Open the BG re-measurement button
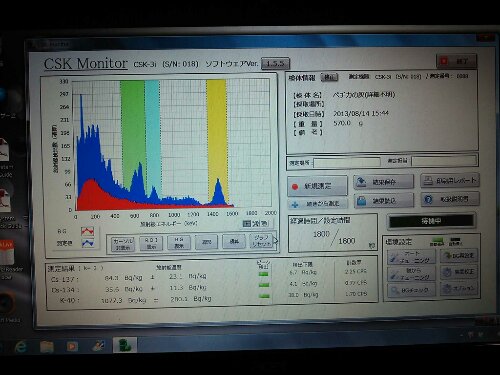The width and height of the screenshot is (500, 375). pyautogui.click(x=459, y=255)
